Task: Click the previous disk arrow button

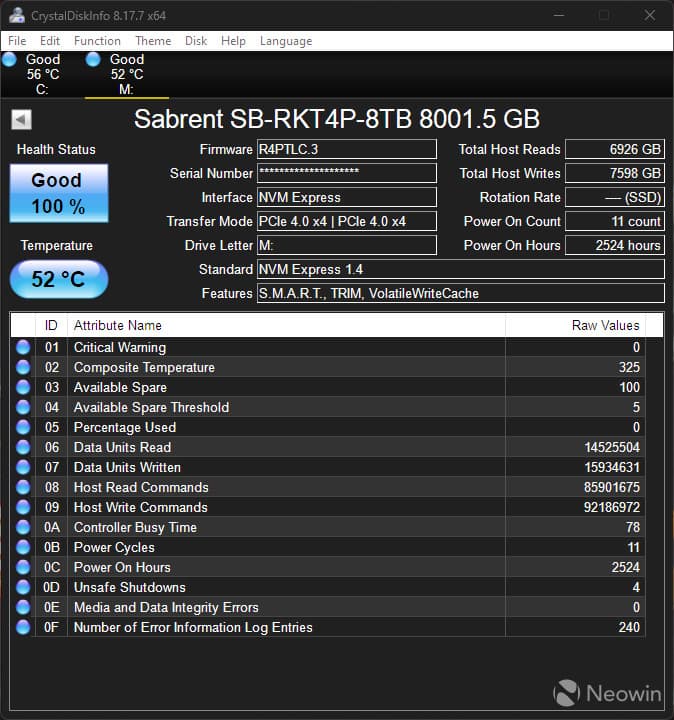Action: 21,119
